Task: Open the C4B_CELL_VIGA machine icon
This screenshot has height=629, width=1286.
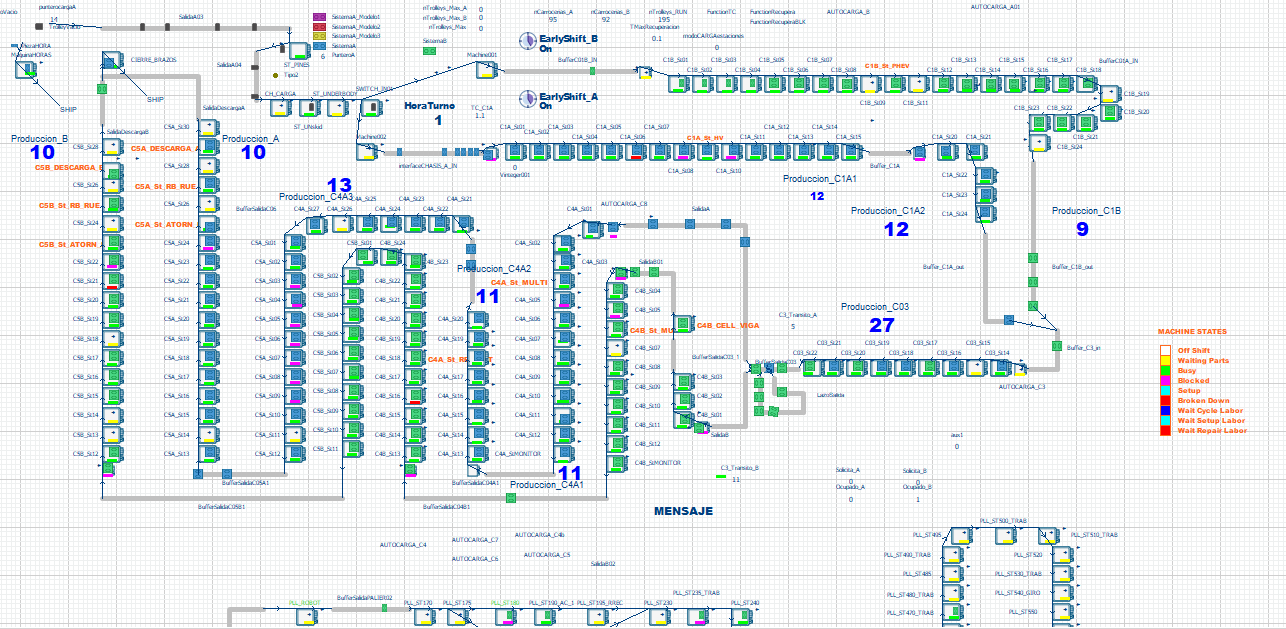Action: [683, 325]
